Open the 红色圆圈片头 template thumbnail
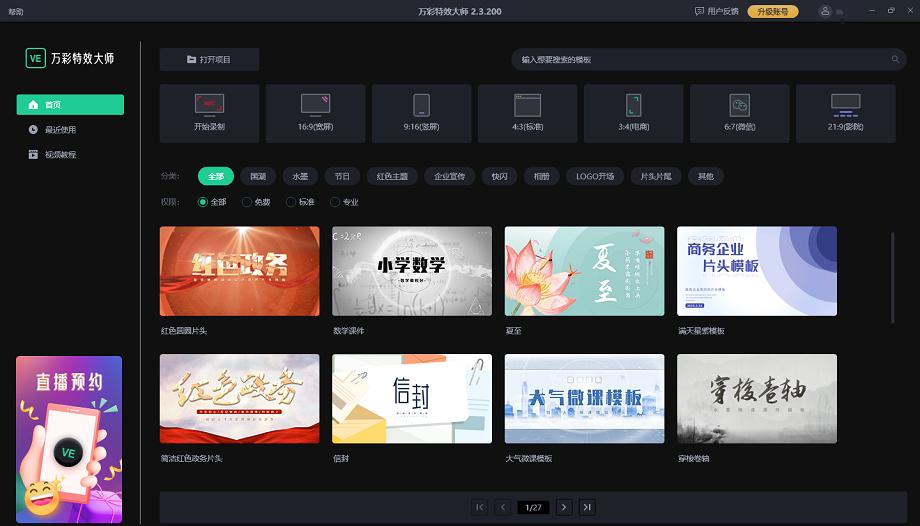Viewport: 920px width, 526px height. [240, 271]
